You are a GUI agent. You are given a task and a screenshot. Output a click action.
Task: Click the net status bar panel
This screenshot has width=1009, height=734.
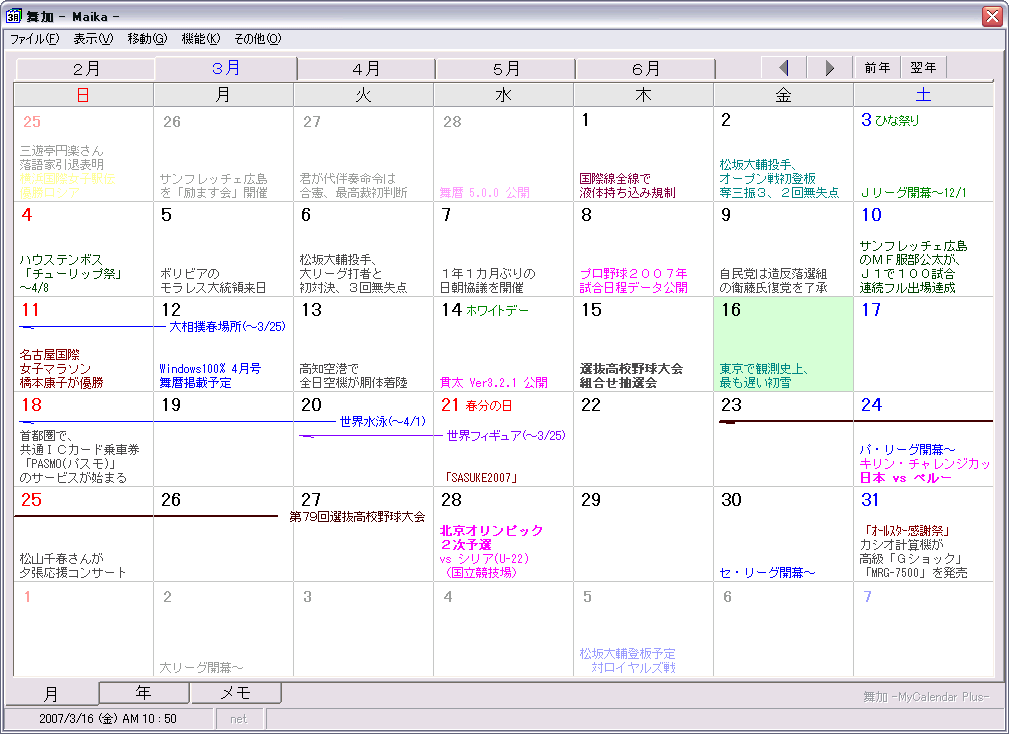tap(239, 718)
